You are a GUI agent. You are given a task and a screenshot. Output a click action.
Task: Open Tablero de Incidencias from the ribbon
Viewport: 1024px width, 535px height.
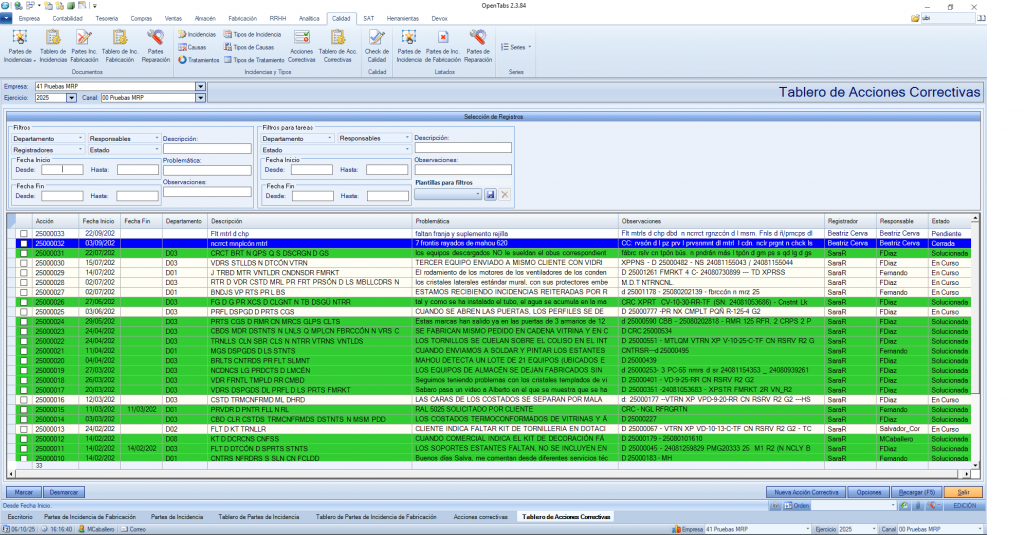53,43
